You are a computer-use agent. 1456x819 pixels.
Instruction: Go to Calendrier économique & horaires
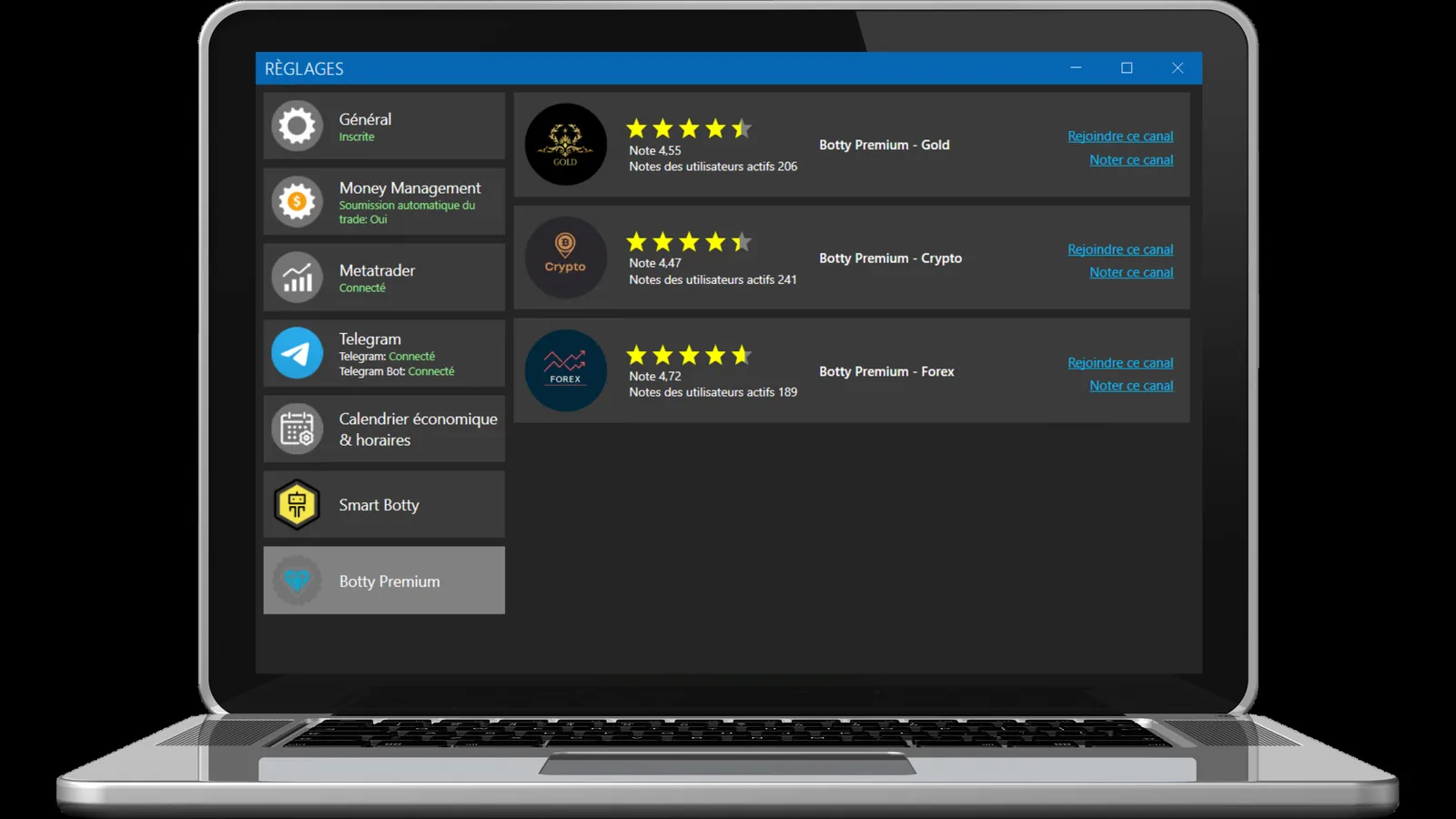point(384,429)
